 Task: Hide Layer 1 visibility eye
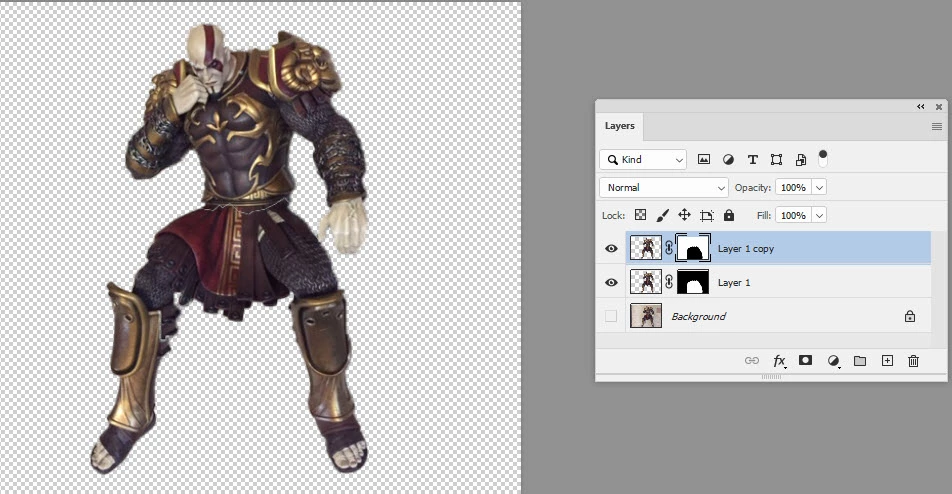[x=611, y=283]
